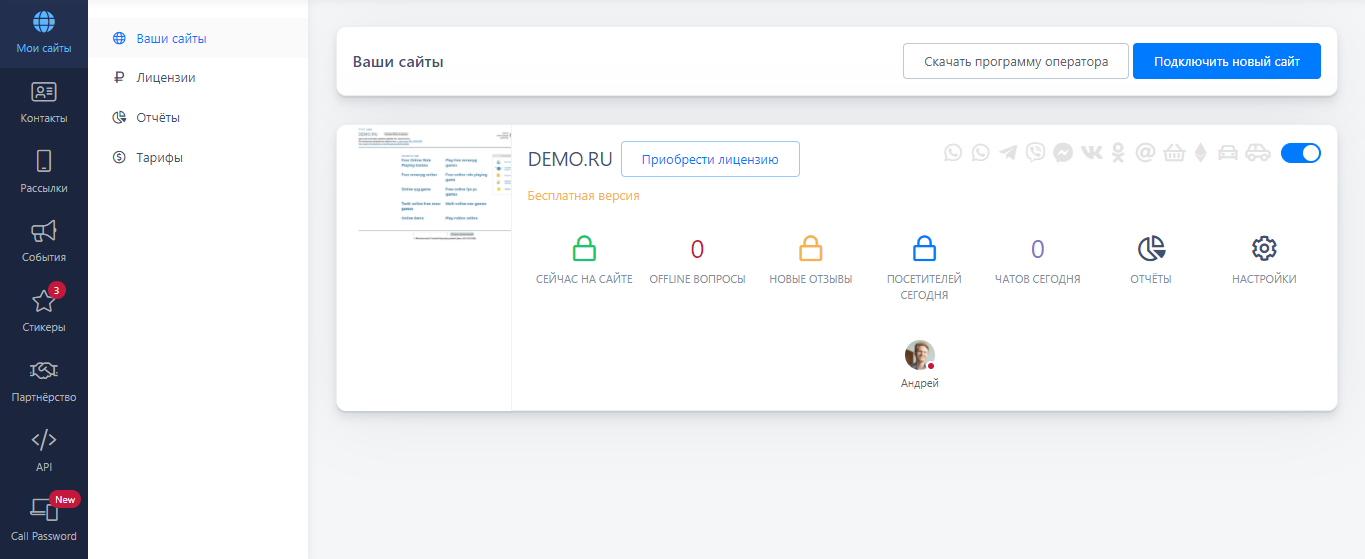
Task: Open Контакты in the left sidebar
Action: coord(44,103)
